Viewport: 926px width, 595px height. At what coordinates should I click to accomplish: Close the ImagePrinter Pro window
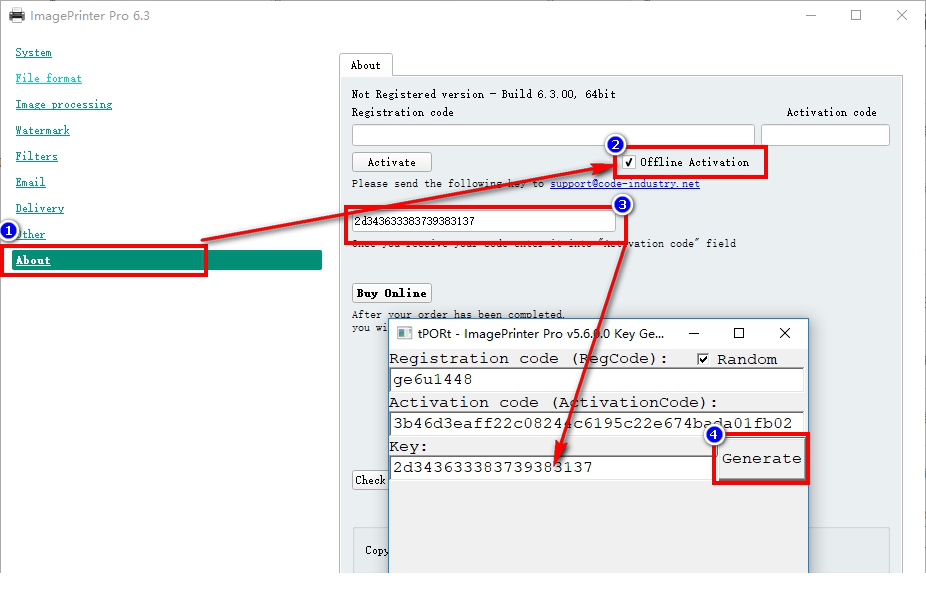click(901, 15)
